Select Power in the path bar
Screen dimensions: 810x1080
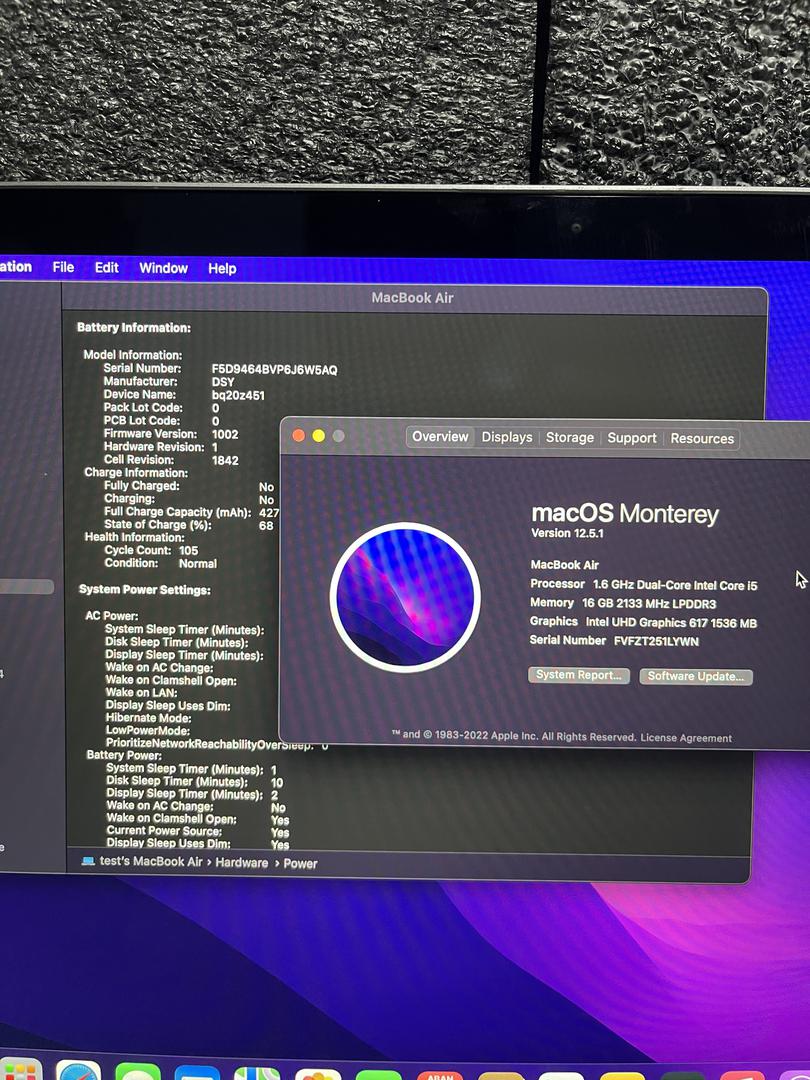pos(300,864)
